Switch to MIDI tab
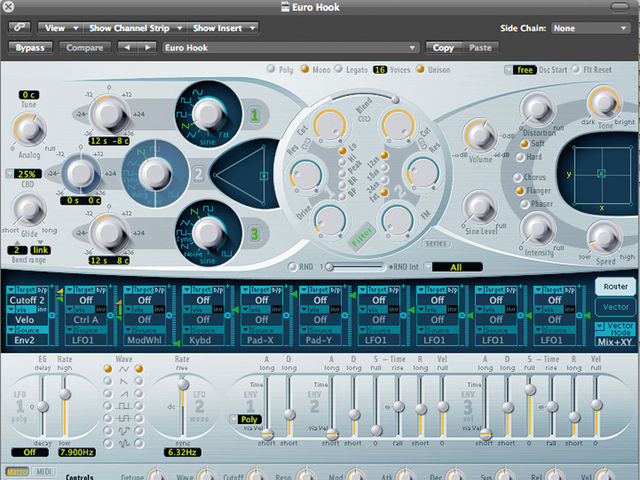 43,472
